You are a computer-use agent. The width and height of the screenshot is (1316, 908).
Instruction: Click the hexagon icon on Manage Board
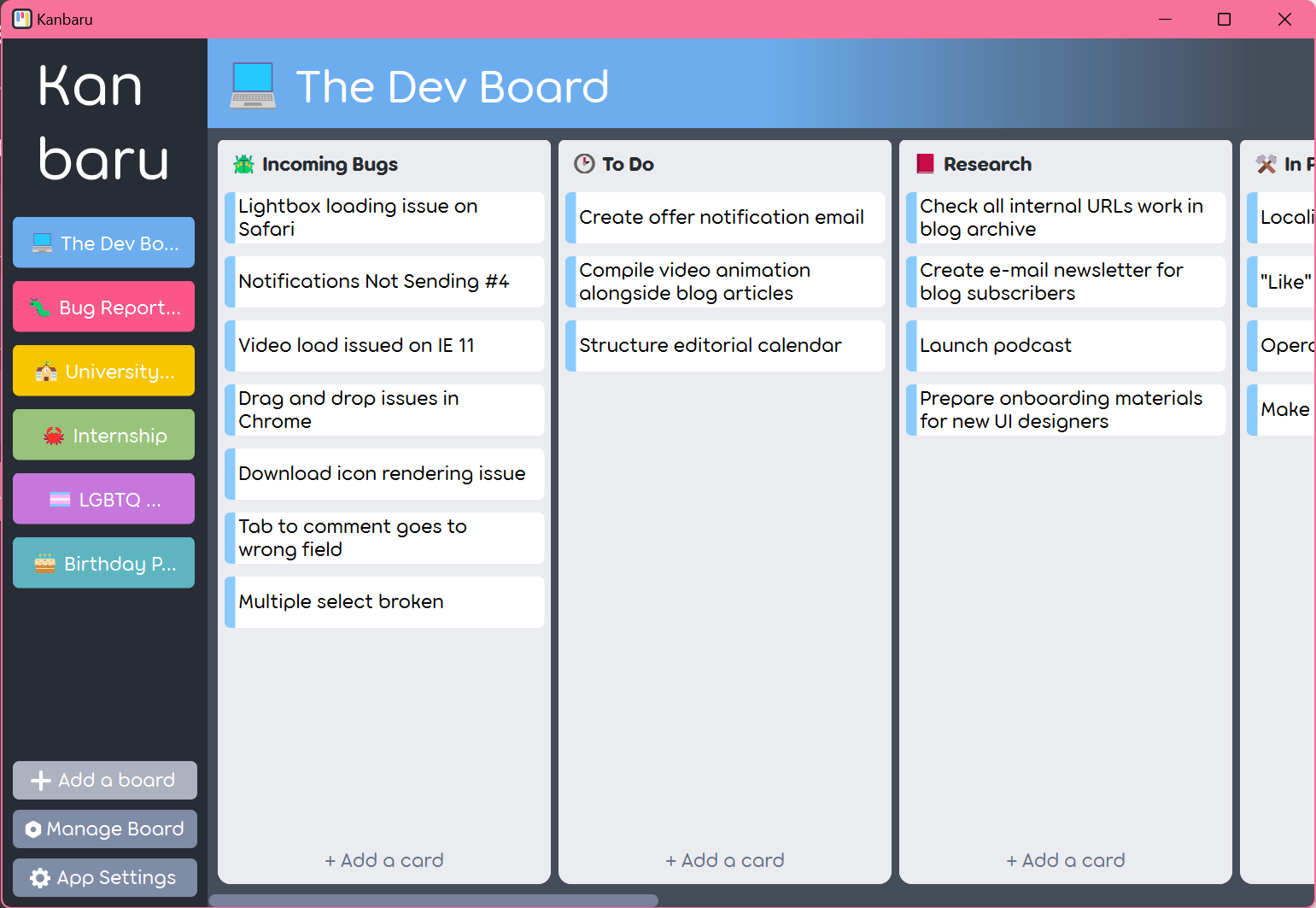[33, 829]
